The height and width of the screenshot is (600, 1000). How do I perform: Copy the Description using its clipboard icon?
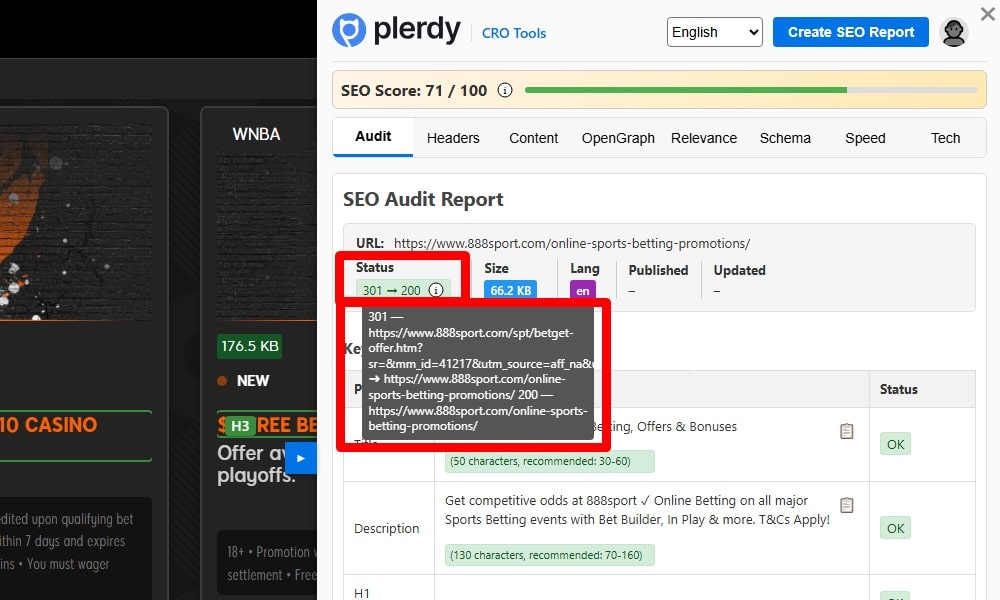[846, 505]
